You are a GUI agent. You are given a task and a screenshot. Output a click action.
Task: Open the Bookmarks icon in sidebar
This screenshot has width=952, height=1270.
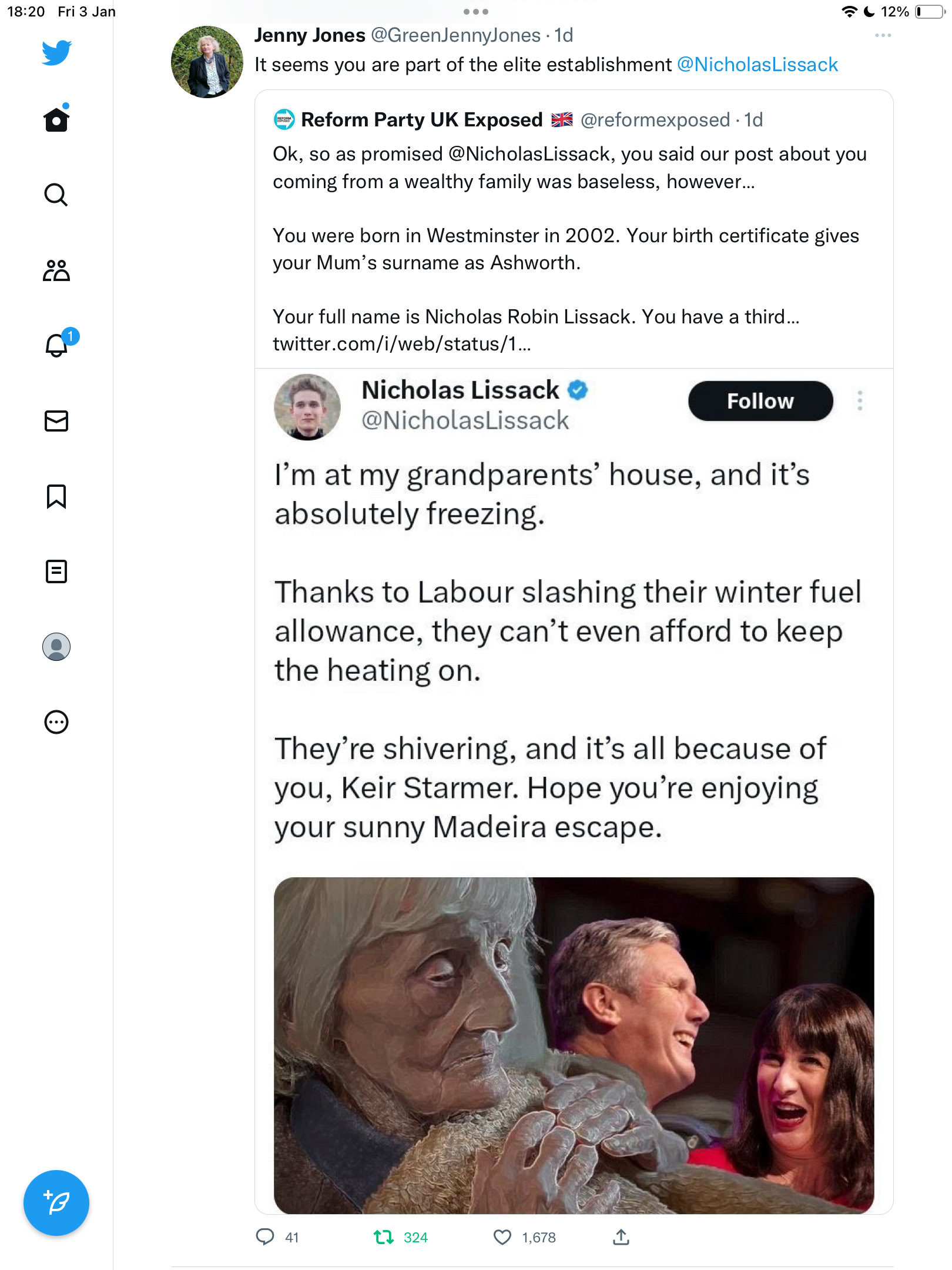(56, 496)
